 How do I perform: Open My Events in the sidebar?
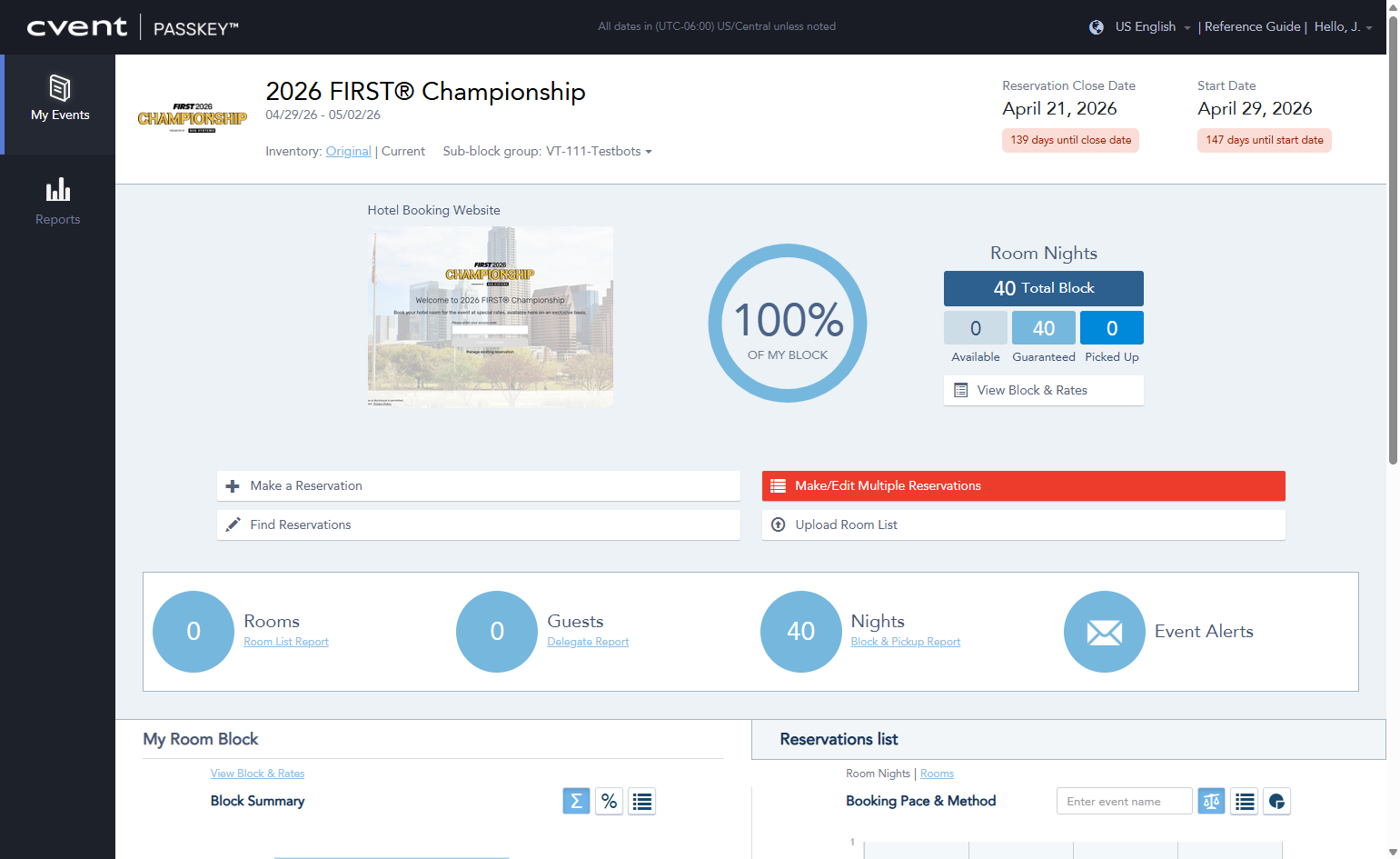pos(60,104)
